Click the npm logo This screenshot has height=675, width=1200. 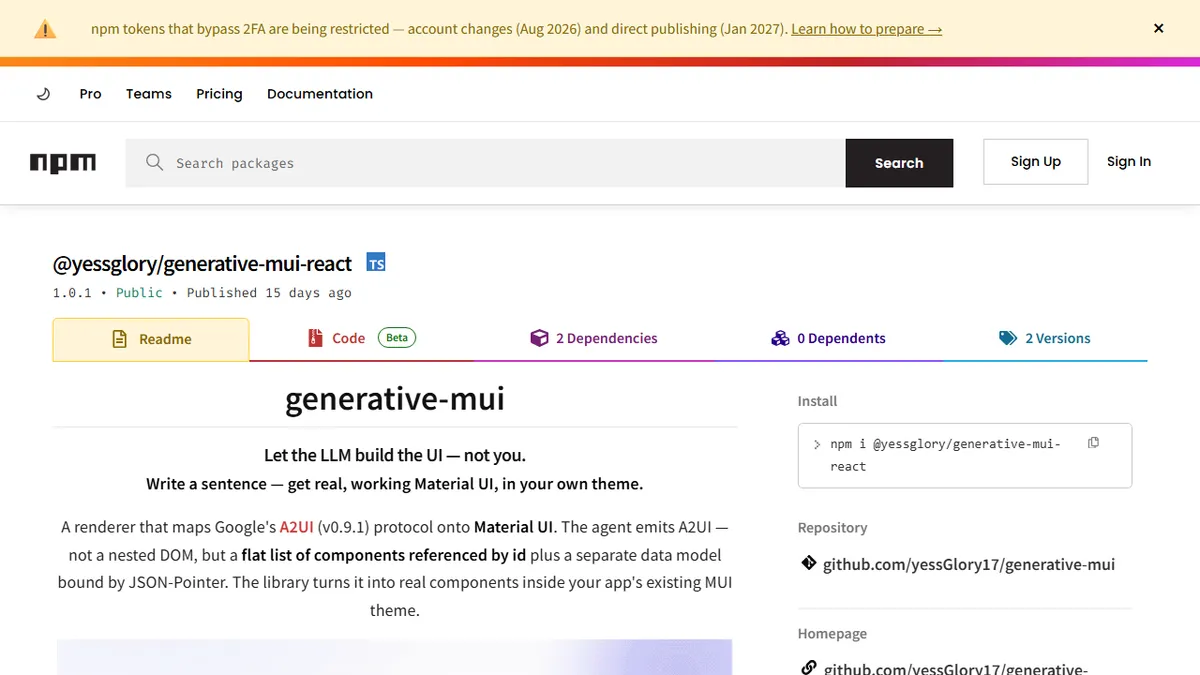tap(63, 163)
